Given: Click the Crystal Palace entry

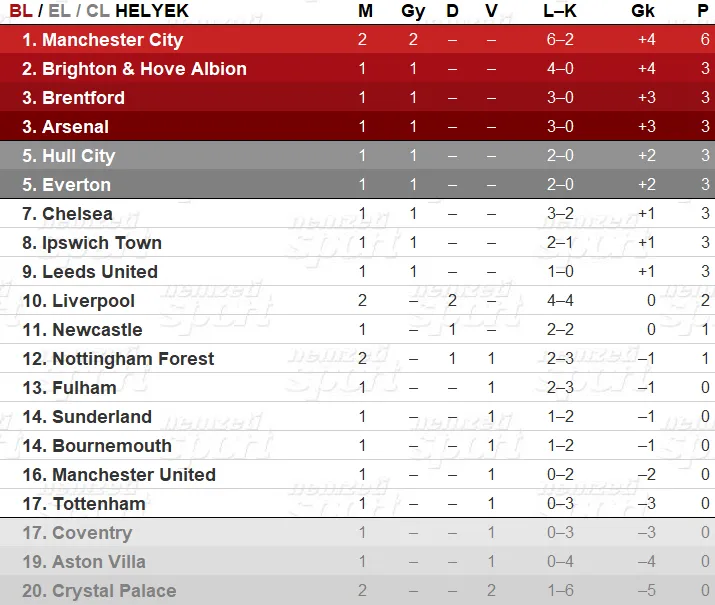Looking at the screenshot, I should pos(114,591).
